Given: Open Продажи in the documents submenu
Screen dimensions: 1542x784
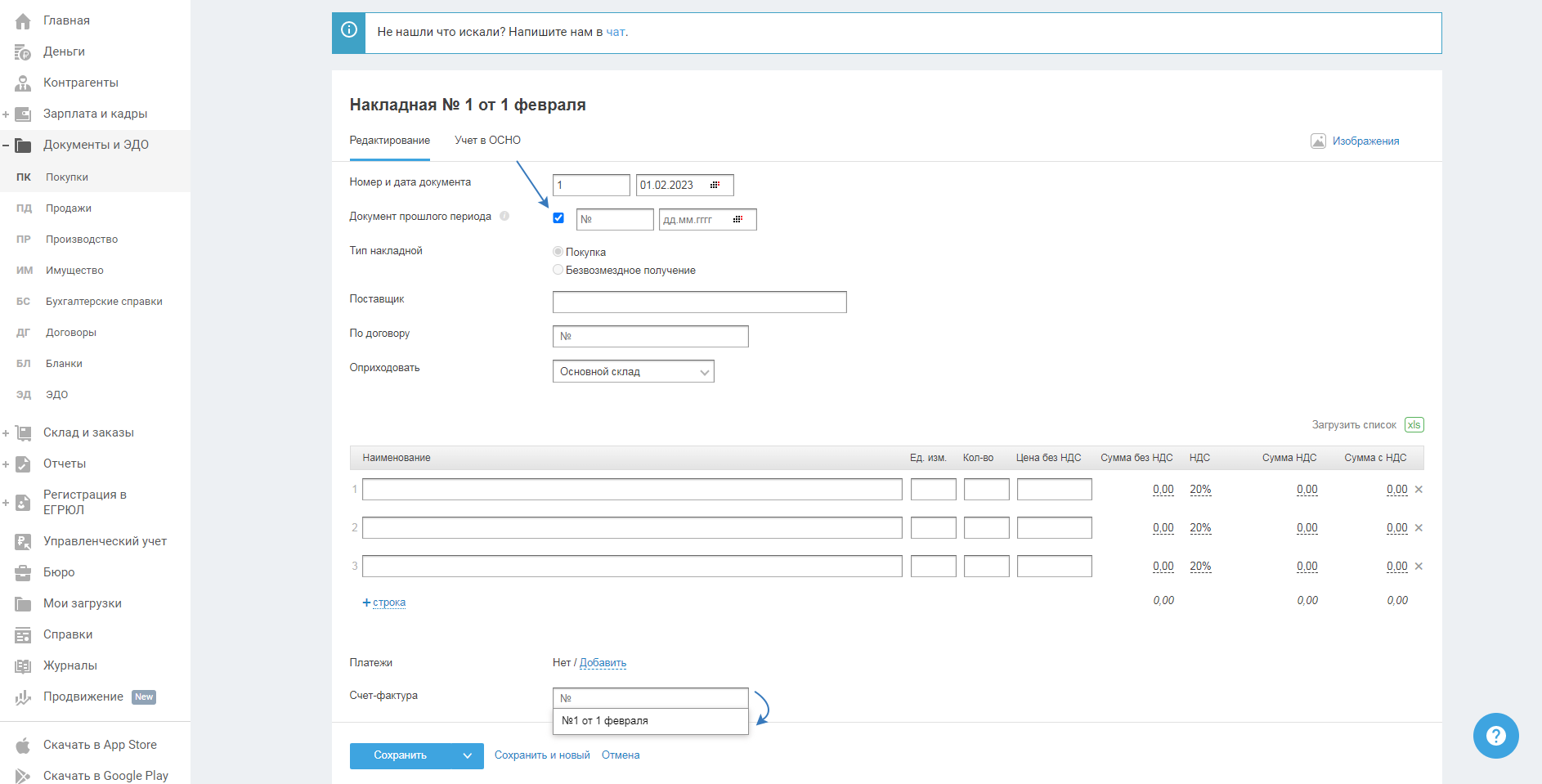Looking at the screenshot, I should [69, 208].
